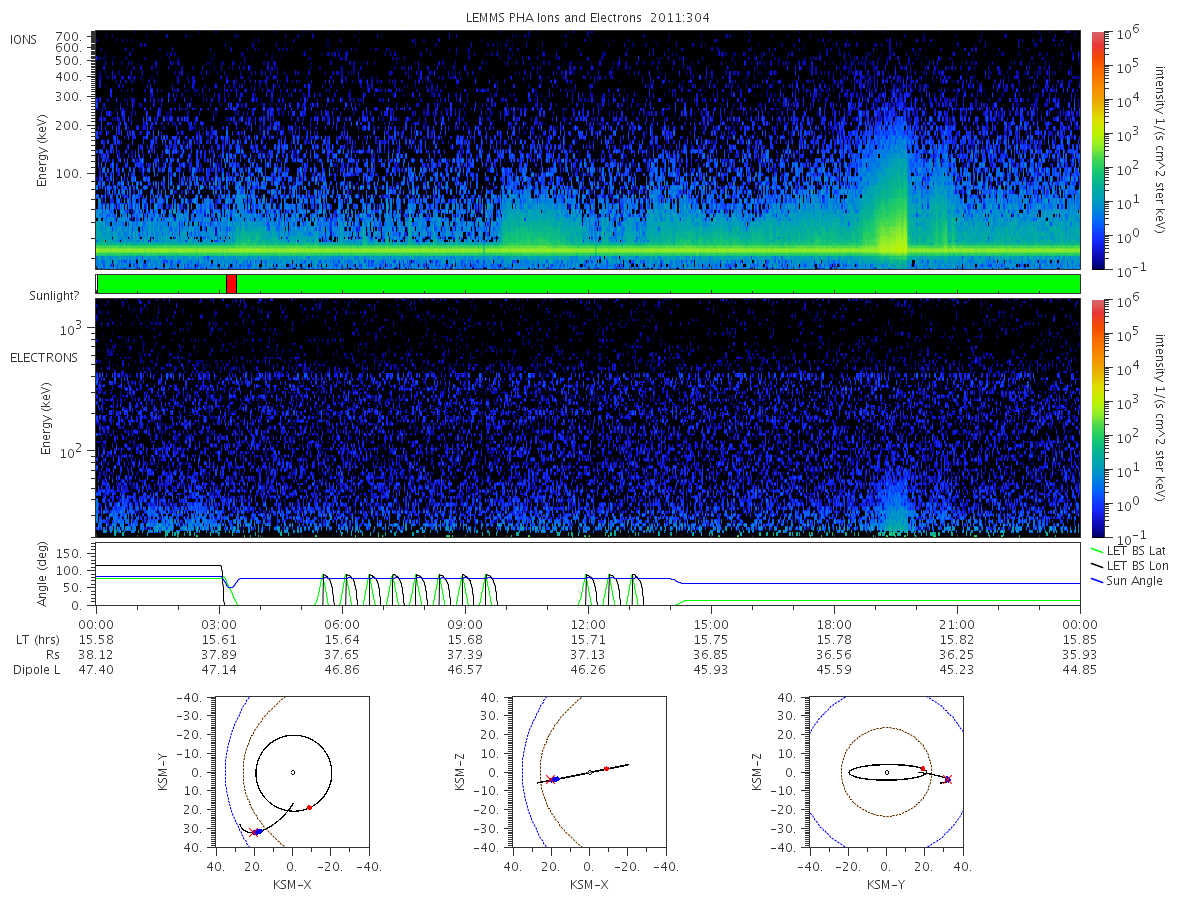Click the KSM-X KSM-Z orbit plot
Screen dimensions: 1200x900
tap(589, 772)
